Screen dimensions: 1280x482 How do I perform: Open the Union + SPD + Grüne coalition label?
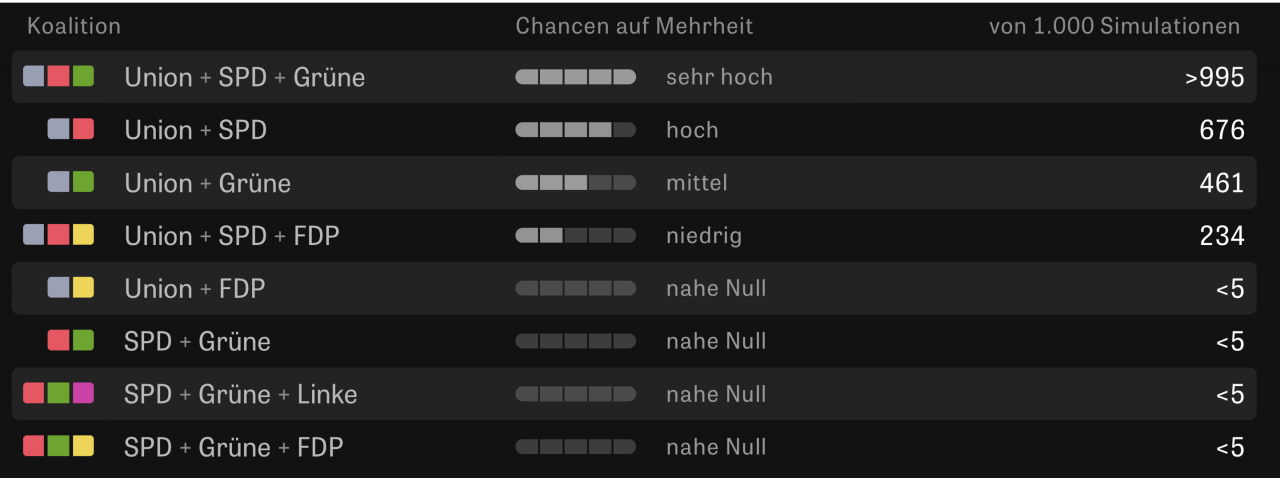pos(244,77)
